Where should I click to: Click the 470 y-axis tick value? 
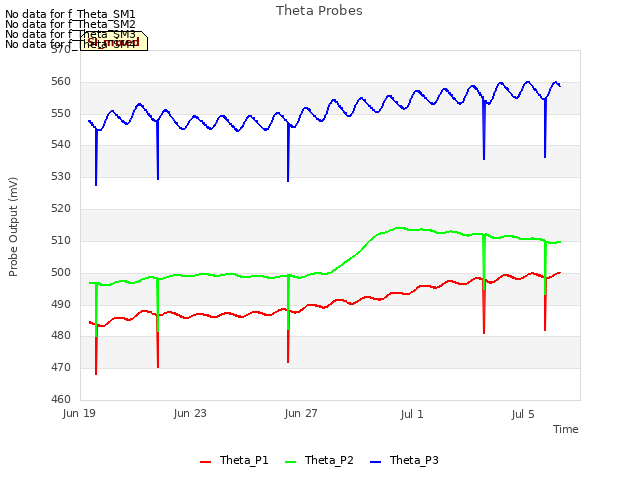click(61, 367)
